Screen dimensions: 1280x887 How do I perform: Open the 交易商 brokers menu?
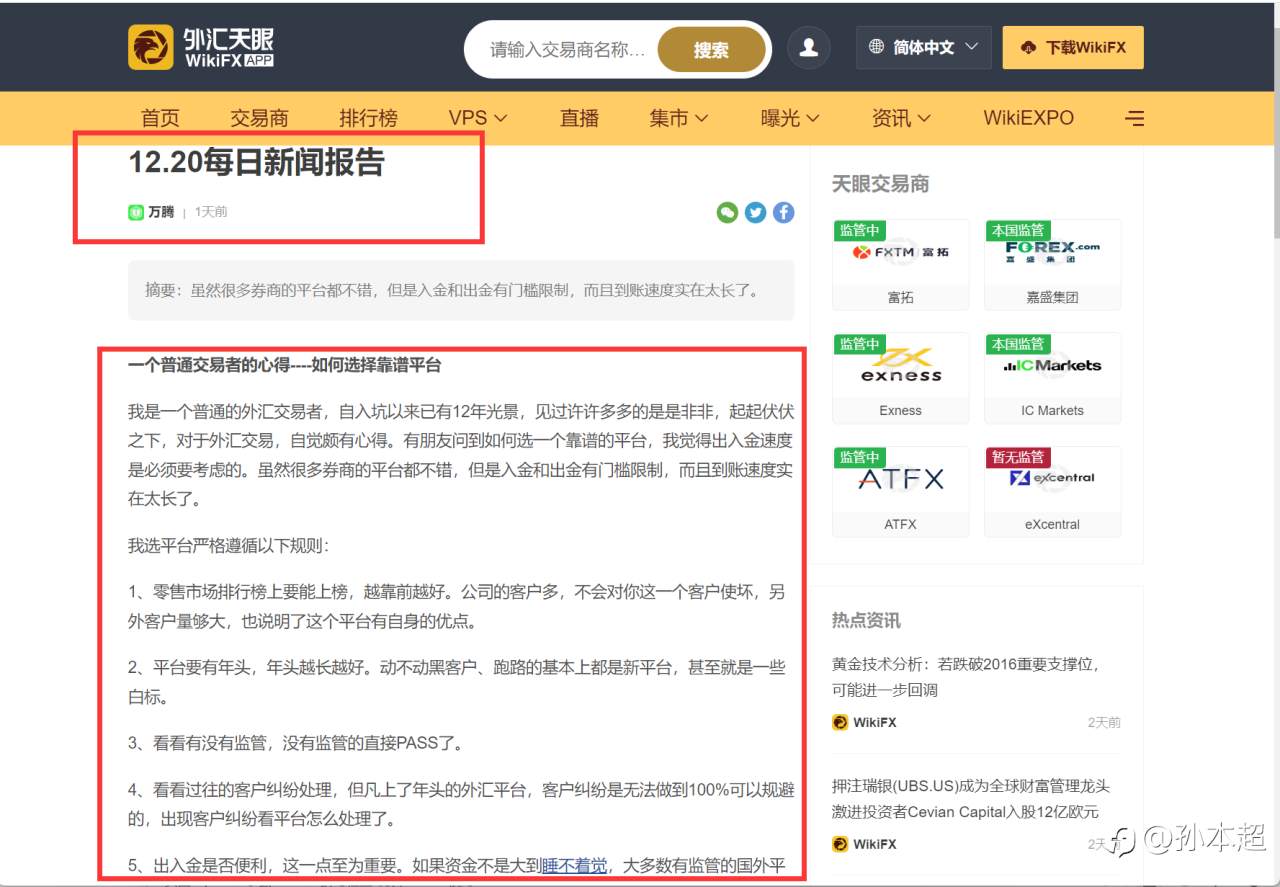click(x=259, y=118)
